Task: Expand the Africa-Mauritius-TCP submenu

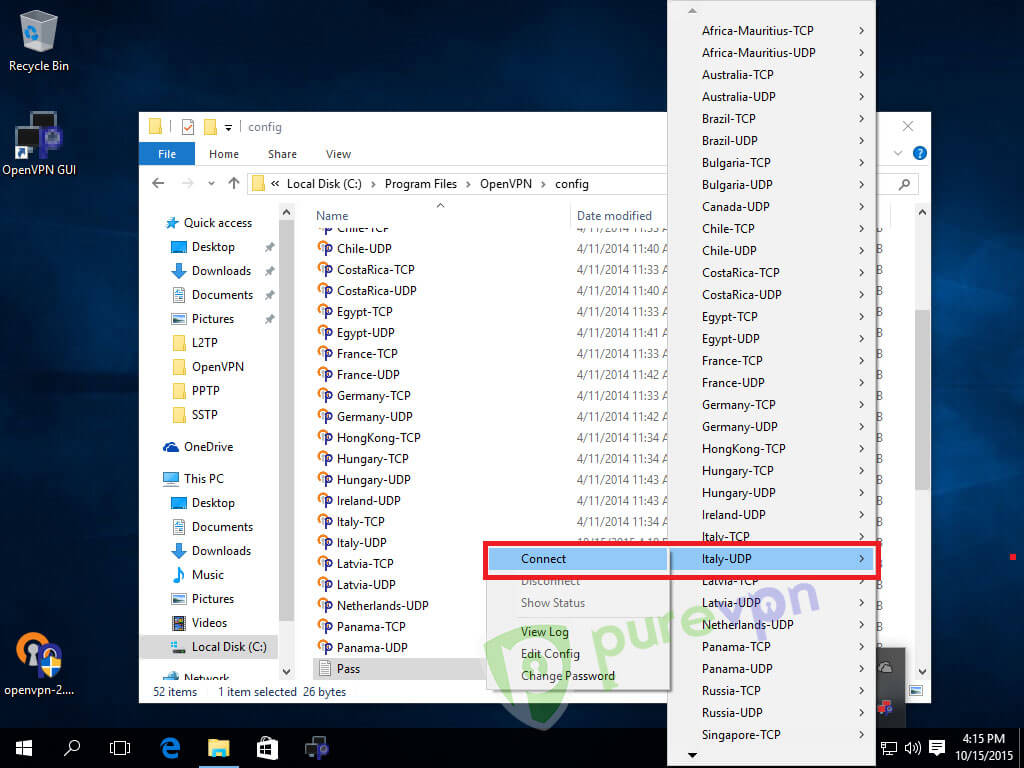Action: 773,31
